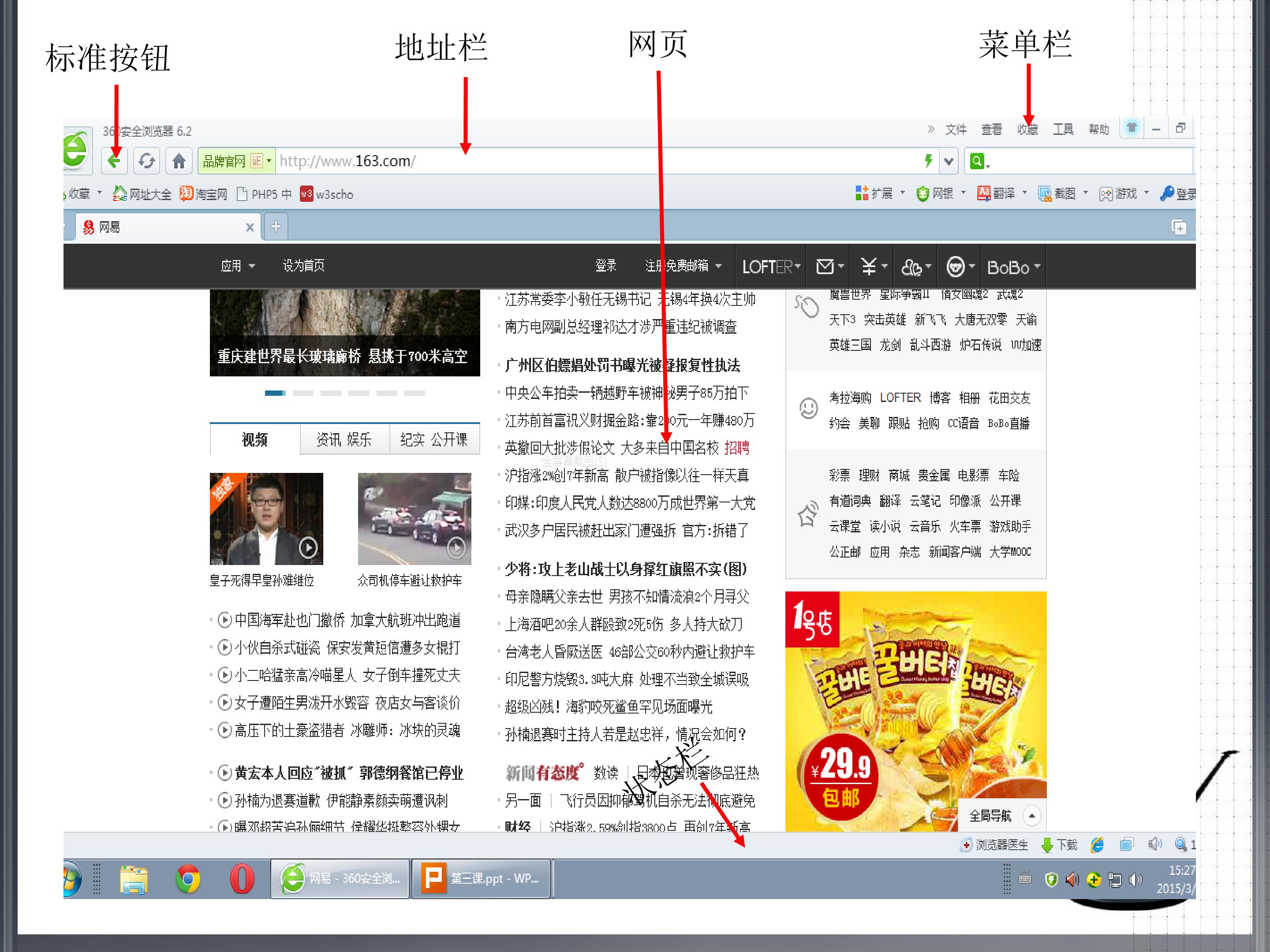Expand the address bar history dropdown arrow
Screen dimensions: 1270x952
pyautogui.click(x=949, y=162)
